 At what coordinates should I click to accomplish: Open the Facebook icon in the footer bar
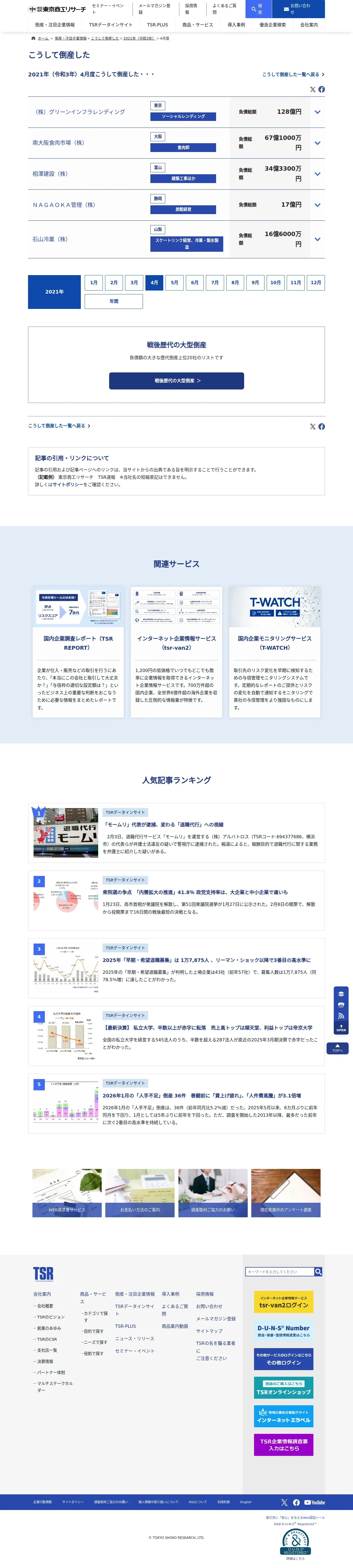tap(296, 1502)
